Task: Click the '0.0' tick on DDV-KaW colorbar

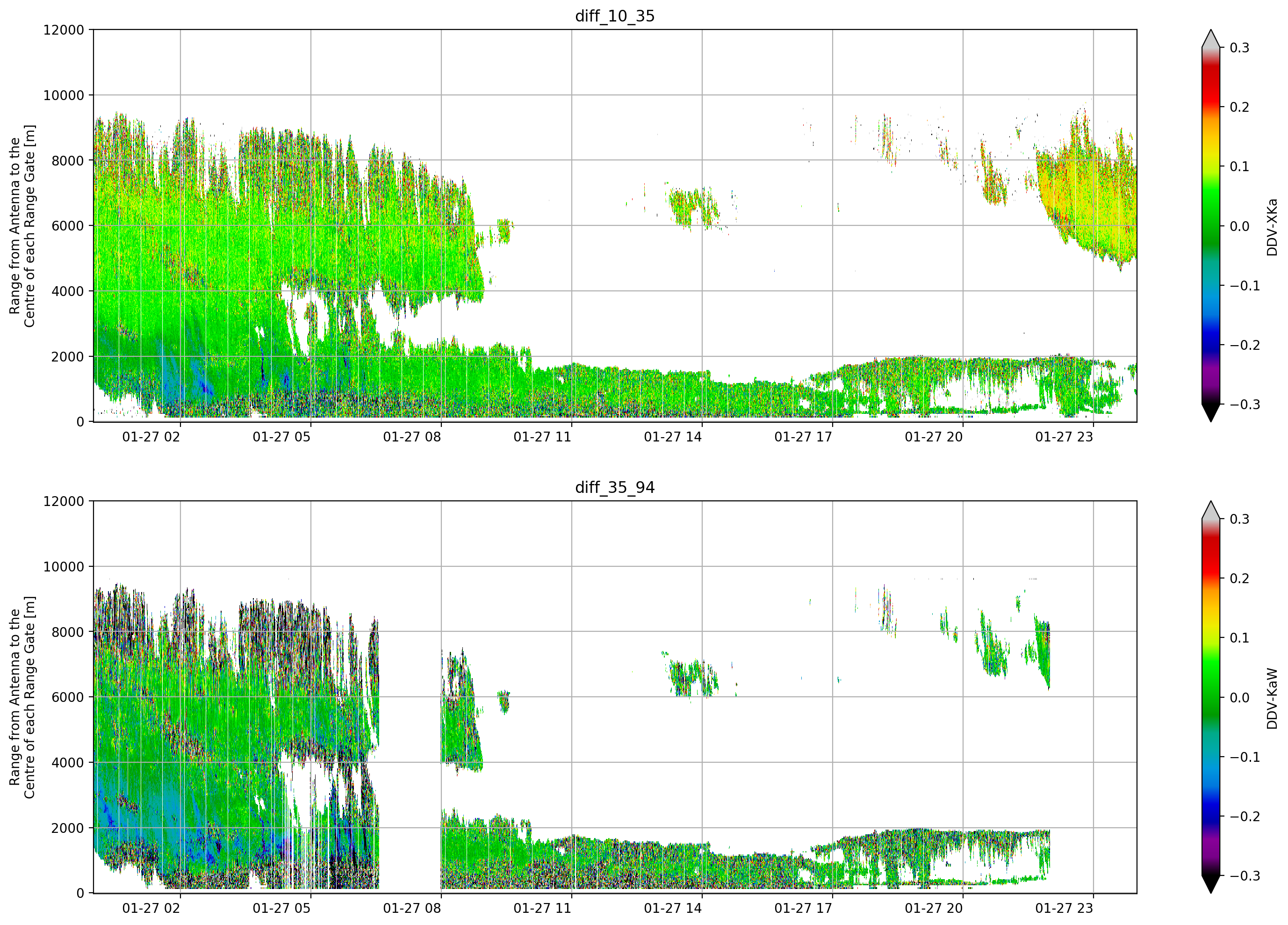Action: (x=1240, y=698)
